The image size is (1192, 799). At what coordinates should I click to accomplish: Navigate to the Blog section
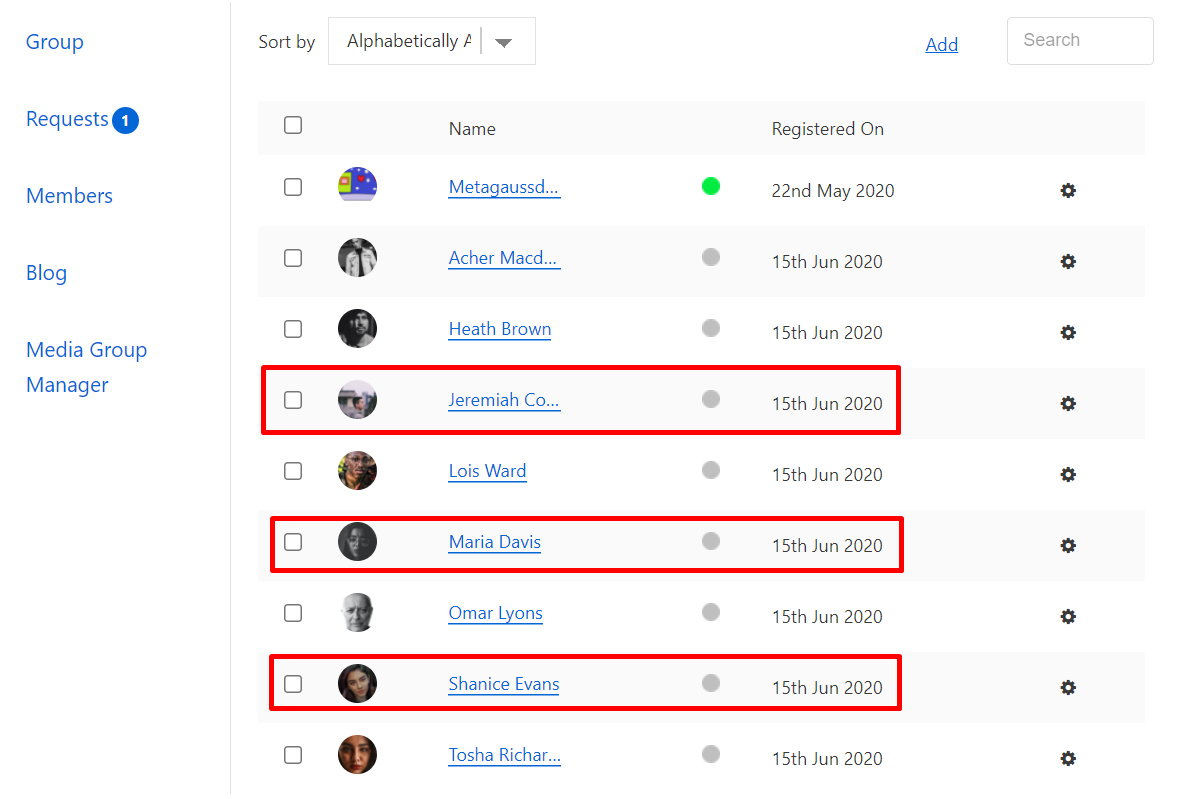[x=46, y=273]
